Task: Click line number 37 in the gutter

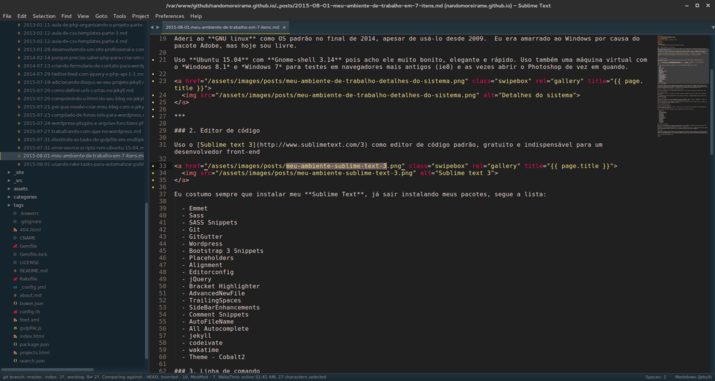Action: point(163,195)
